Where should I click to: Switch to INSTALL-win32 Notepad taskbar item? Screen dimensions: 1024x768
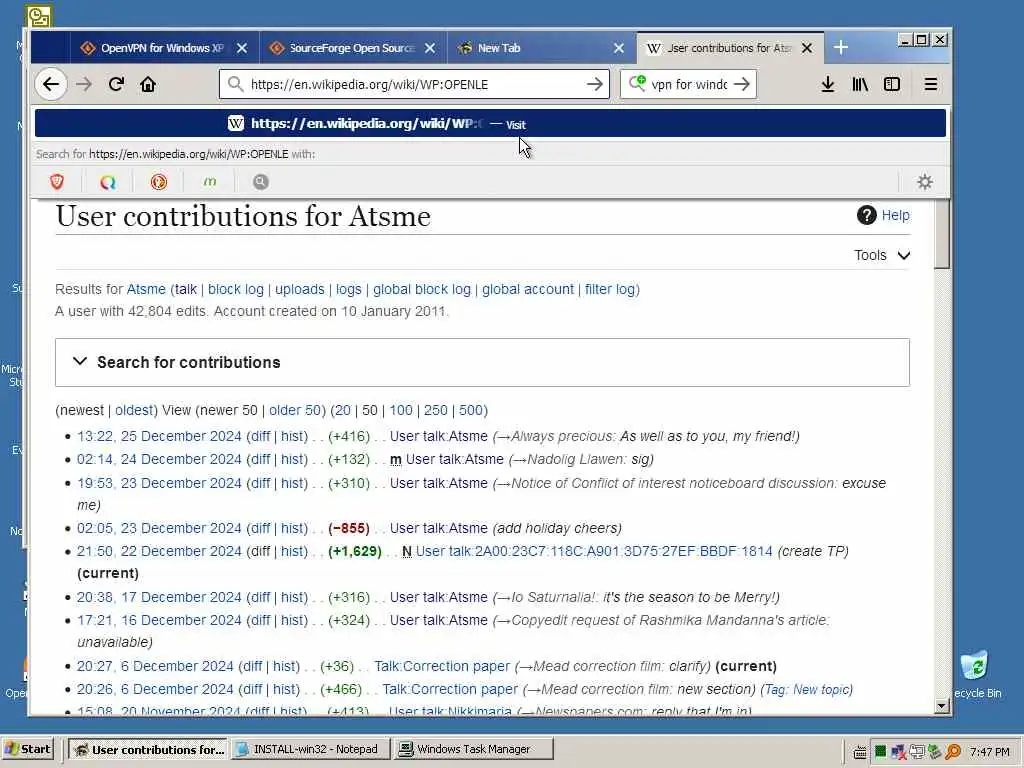point(310,749)
